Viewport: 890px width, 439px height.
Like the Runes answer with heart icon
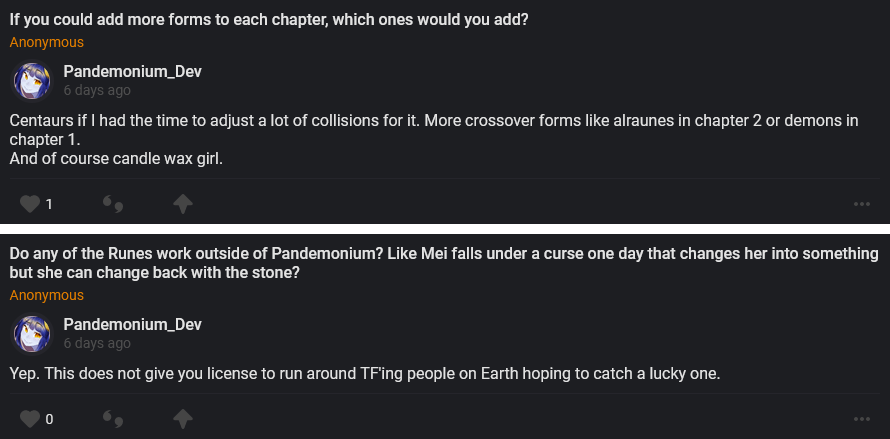30,418
